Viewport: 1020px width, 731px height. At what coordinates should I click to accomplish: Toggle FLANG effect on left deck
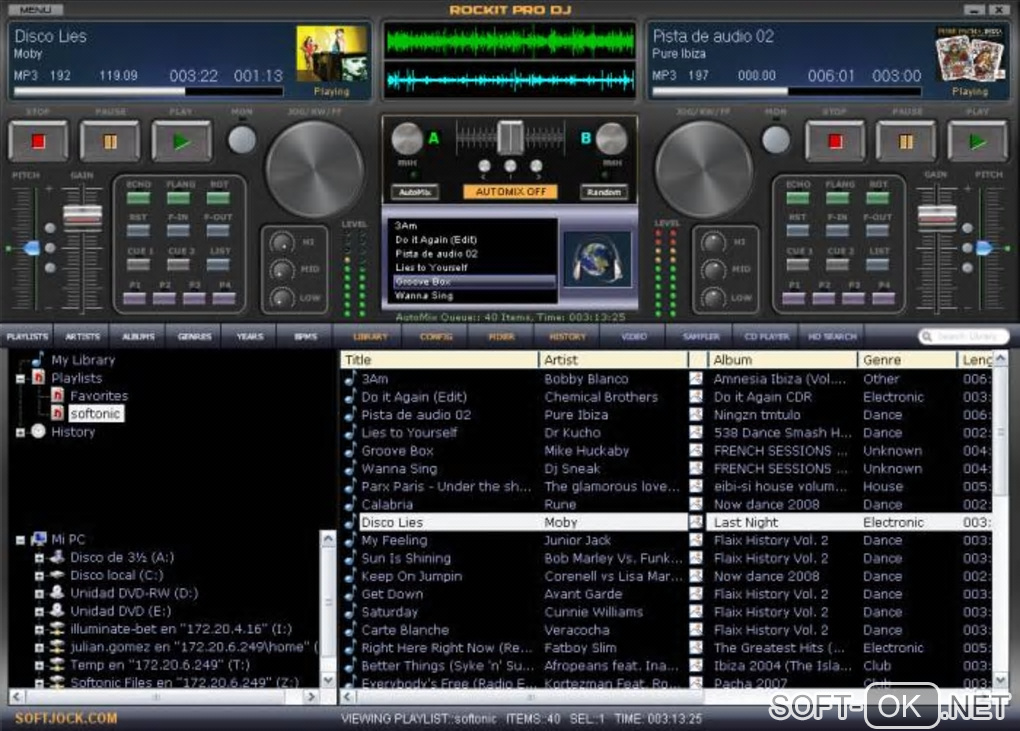(178, 198)
